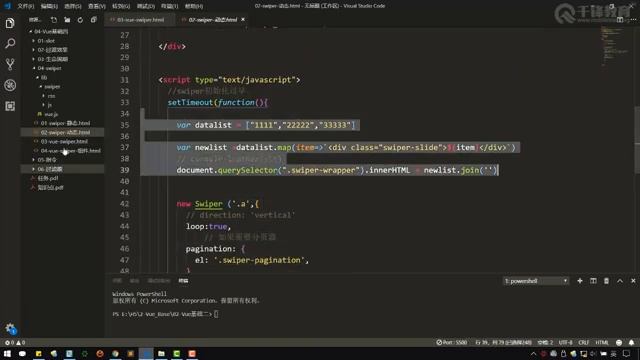Open the Go (G) menu
Image resolution: width=640 pixels, height=360 pixels.
(x=121, y=6)
